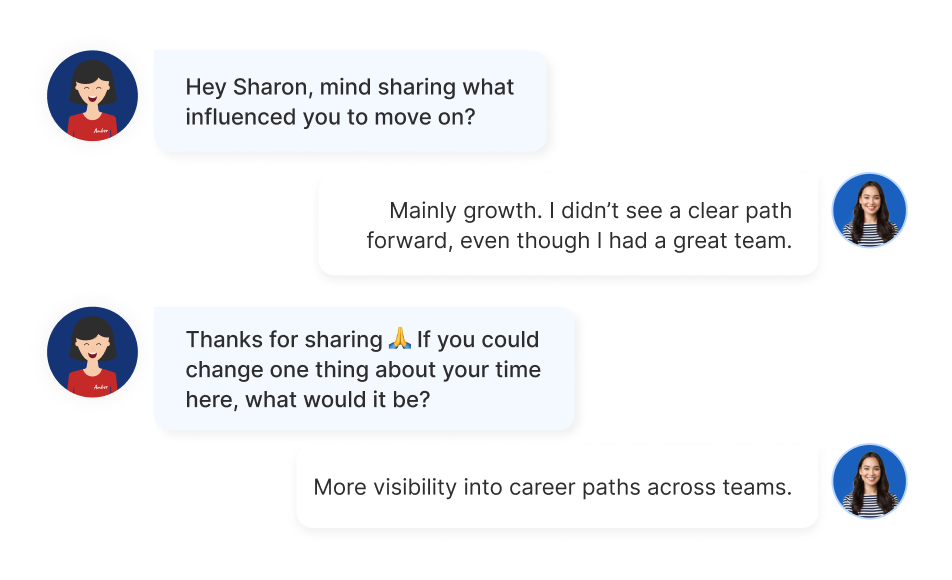Open Sharon's photo beside "Mainly growth" reply
Image resolution: width=952 pixels, height=580 pixels.
[869, 210]
